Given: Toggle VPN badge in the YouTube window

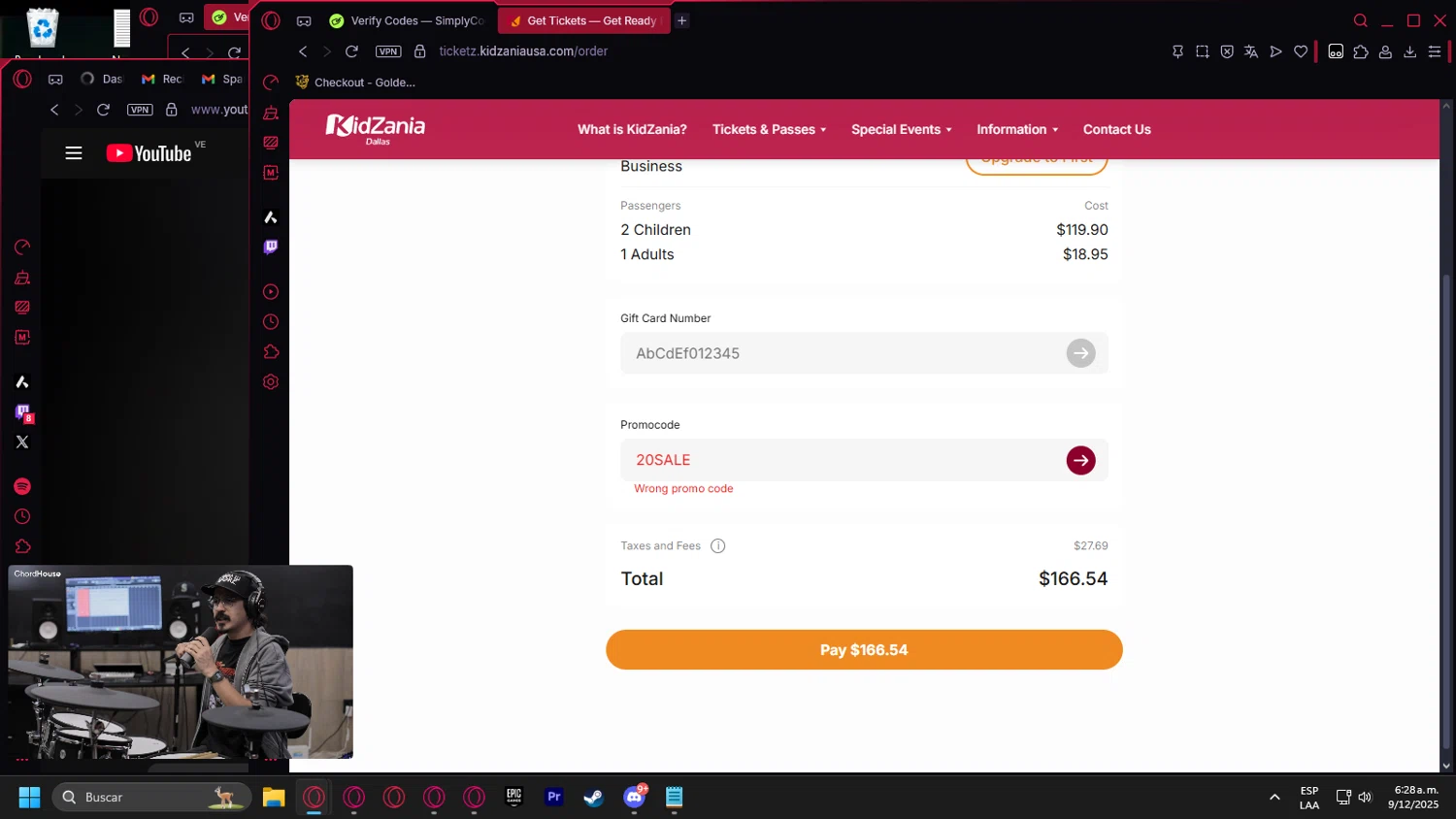Looking at the screenshot, I should (140, 110).
